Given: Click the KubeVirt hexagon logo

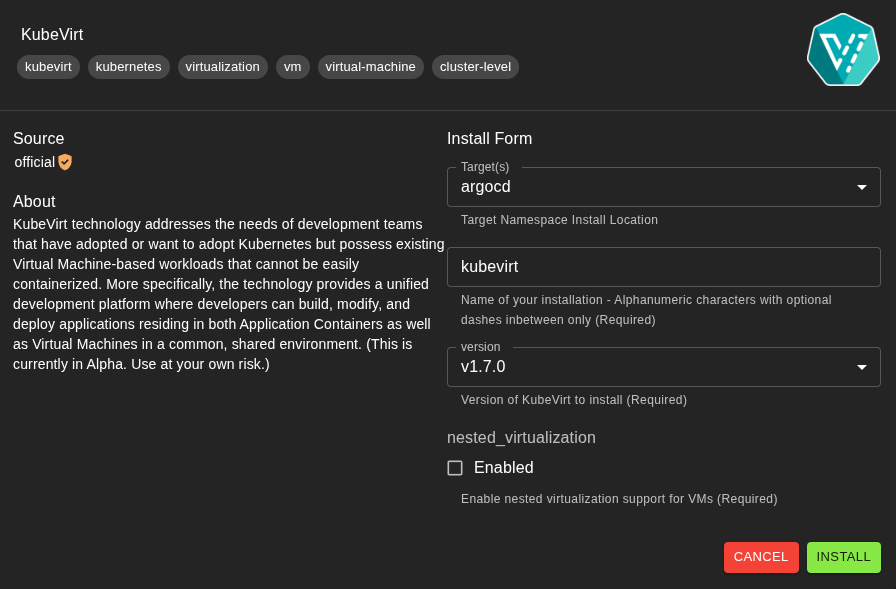Looking at the screenshot, I should (843, 49).
